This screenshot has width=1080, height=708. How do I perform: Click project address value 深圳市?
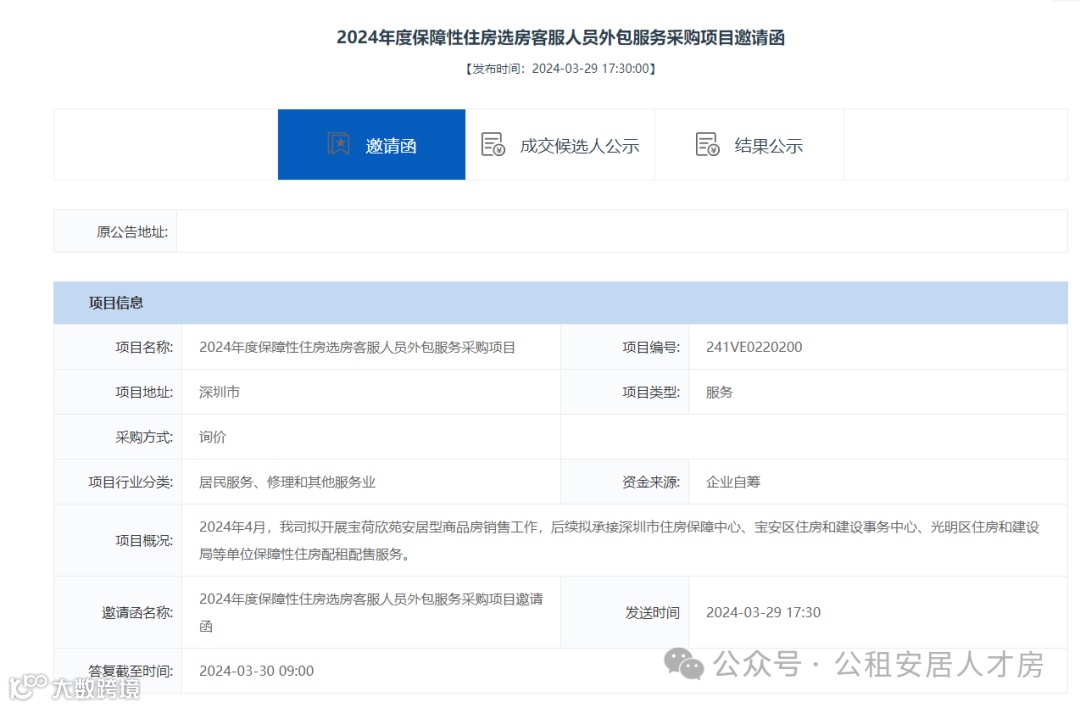tap(219, 392)
